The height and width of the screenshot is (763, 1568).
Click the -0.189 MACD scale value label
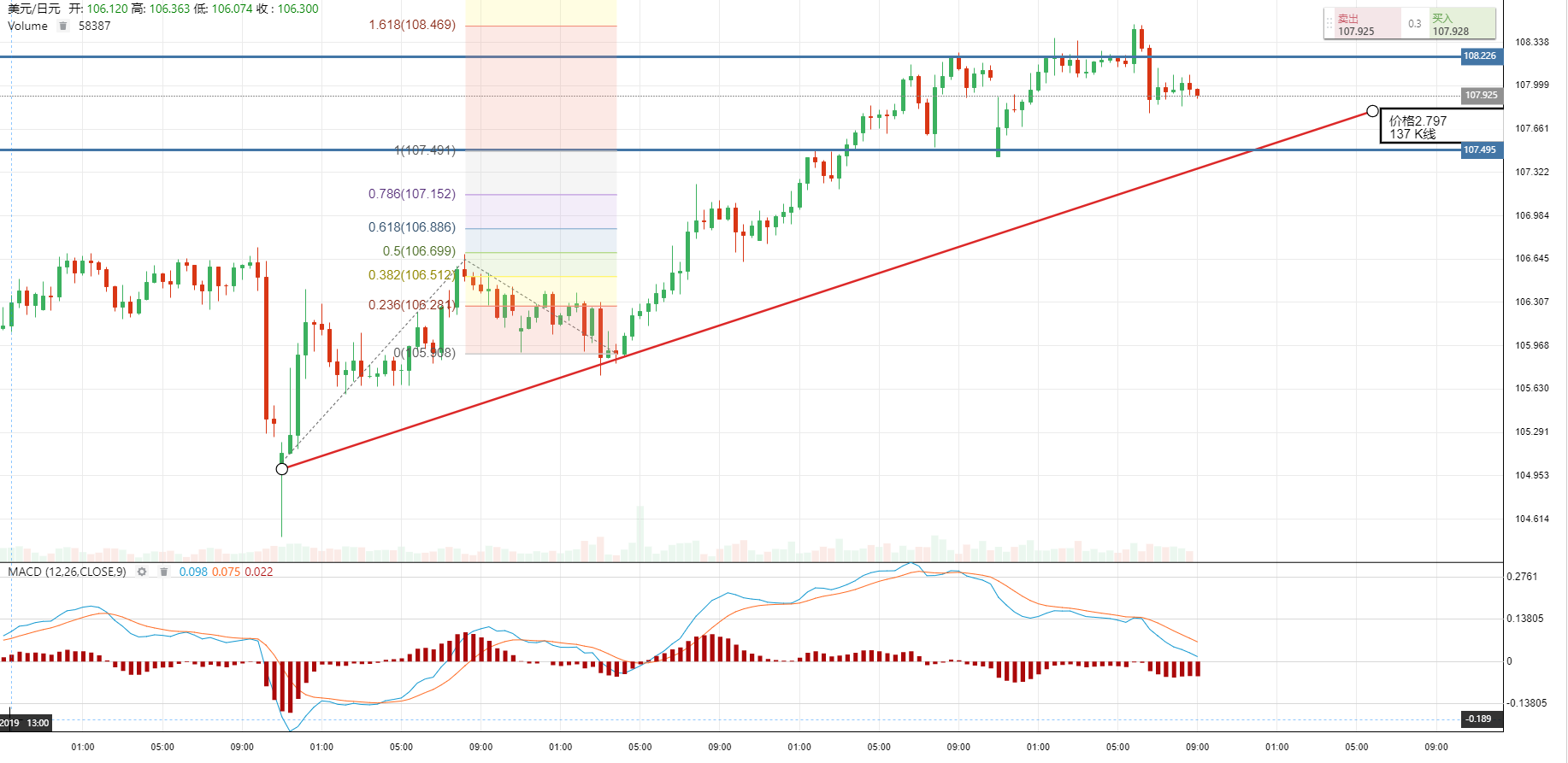(1480, 719)
